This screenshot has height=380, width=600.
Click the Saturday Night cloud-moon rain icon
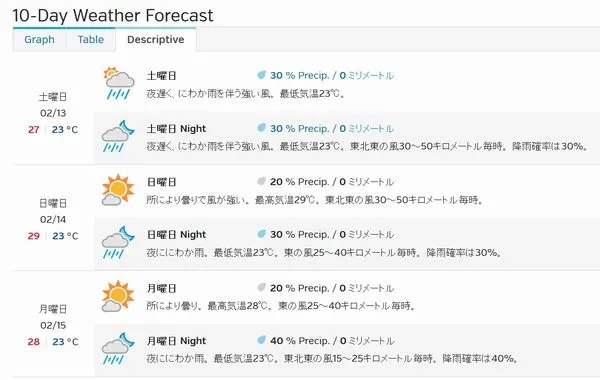point(118,136)
